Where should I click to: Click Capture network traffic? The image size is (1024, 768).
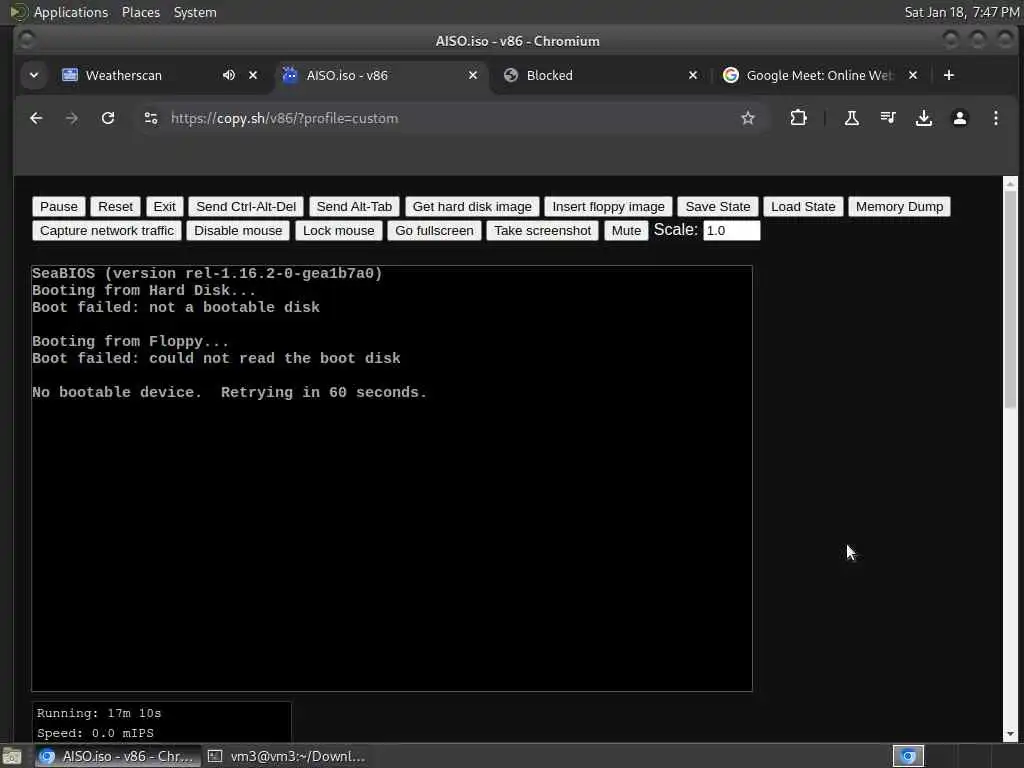point(106,231)
